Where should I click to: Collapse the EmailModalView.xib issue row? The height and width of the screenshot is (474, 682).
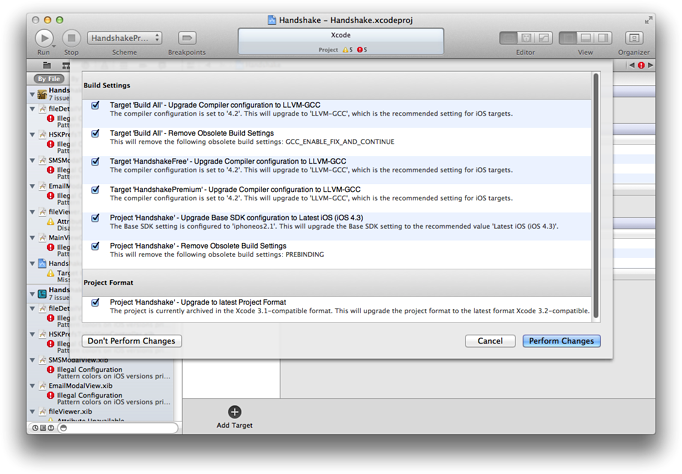pyautogui.click(x=32, y=386)
